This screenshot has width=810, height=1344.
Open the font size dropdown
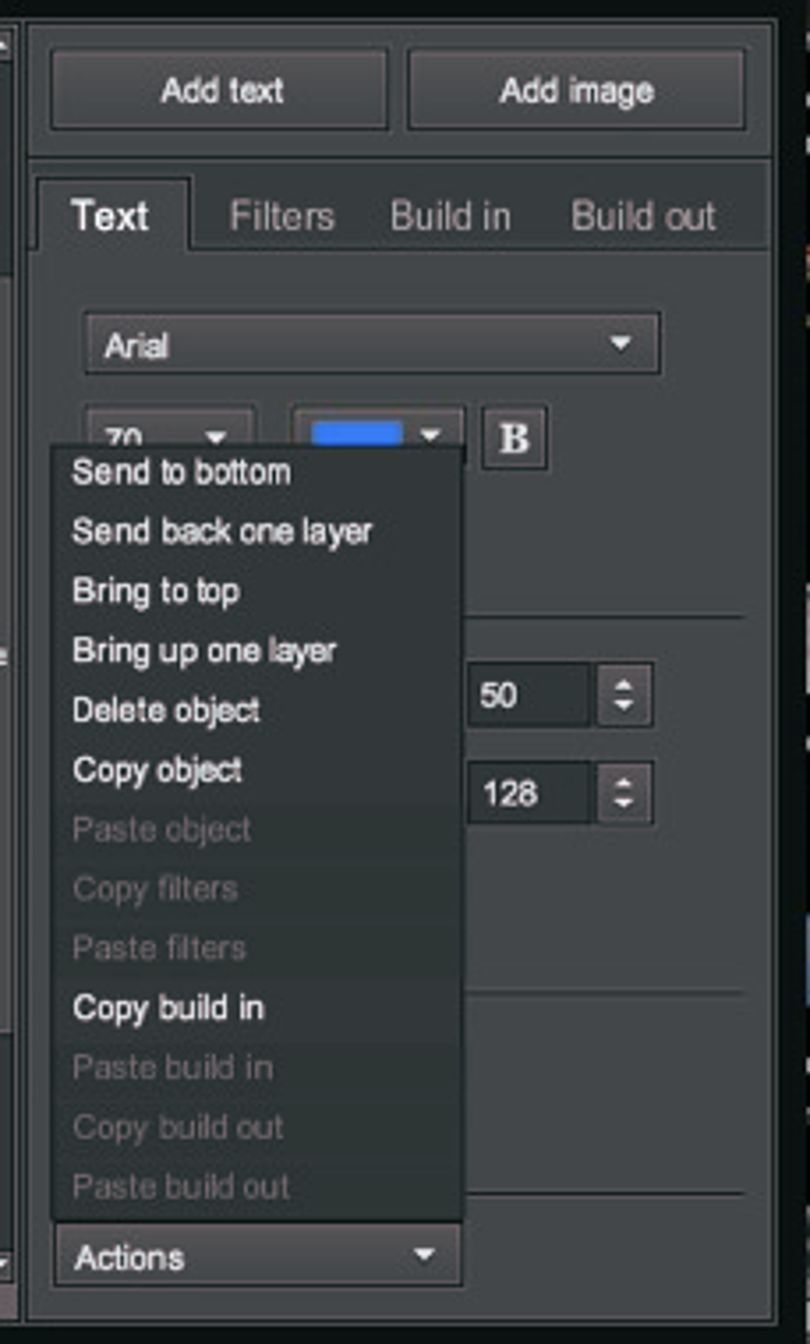[x=170, y=434]
